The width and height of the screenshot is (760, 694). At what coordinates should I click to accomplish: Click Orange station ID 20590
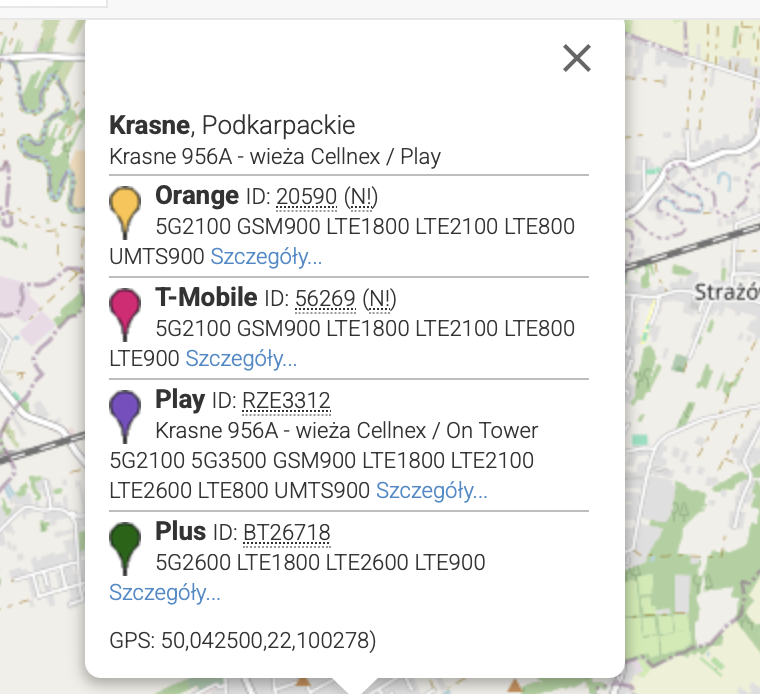coord(306,197)
